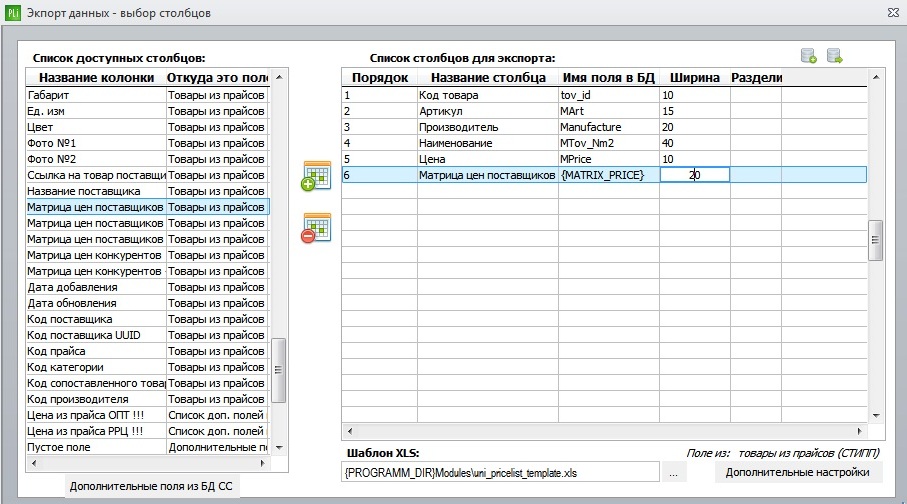Click the up arrow of the available columns list scrollbar
907x504 pixels.
tap(279, 77)
